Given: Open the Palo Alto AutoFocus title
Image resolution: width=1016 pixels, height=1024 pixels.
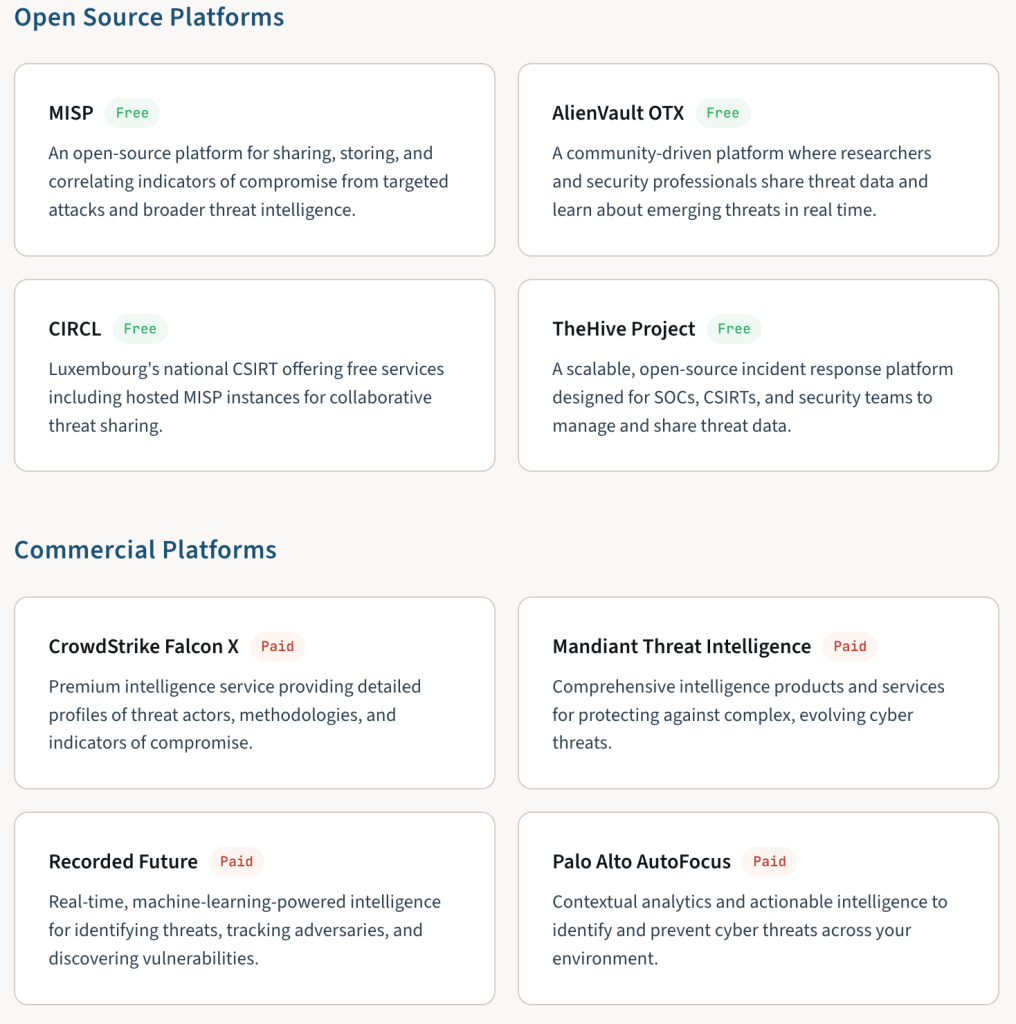Looking at the screenshot, I should 642,862.
